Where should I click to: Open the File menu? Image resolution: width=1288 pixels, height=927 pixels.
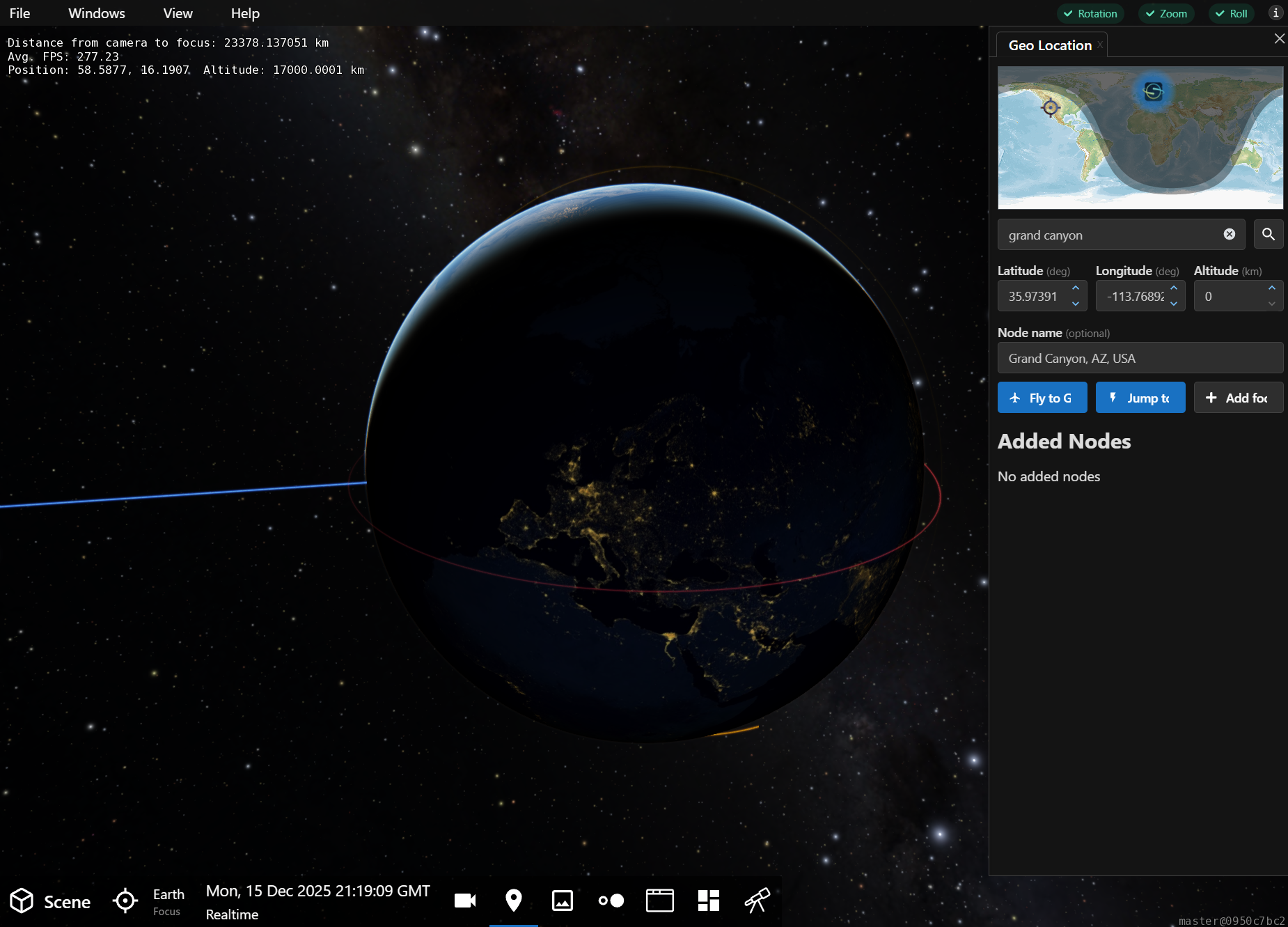point(19,13)
